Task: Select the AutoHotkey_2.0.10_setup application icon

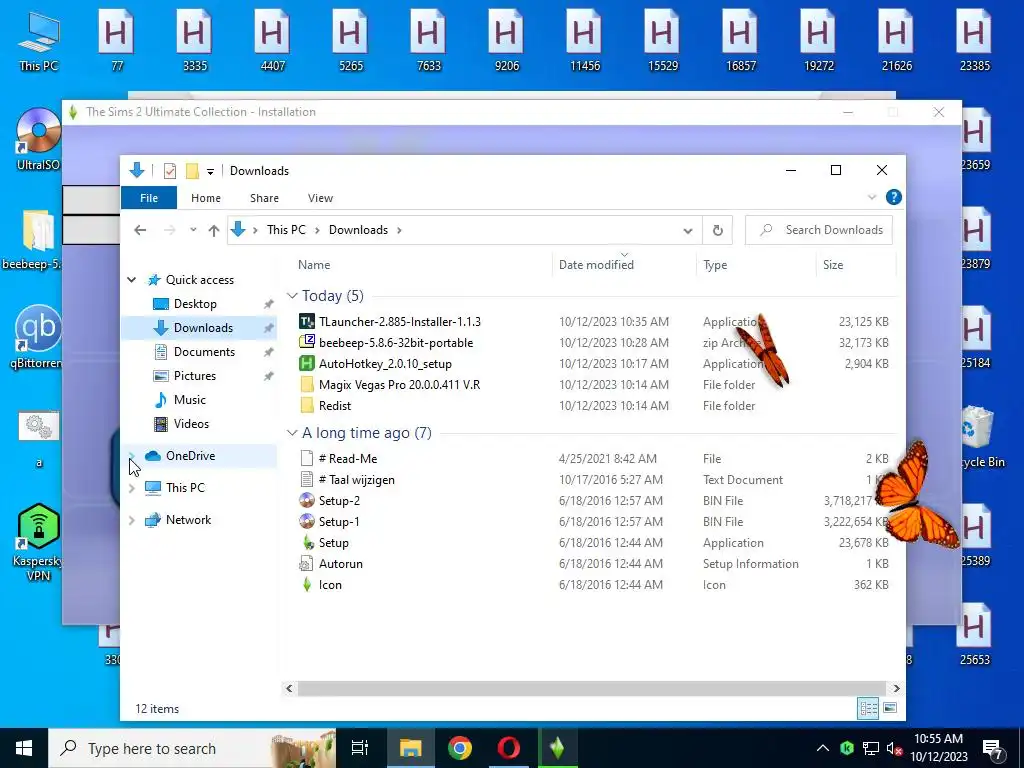Action: pos(307,363)
